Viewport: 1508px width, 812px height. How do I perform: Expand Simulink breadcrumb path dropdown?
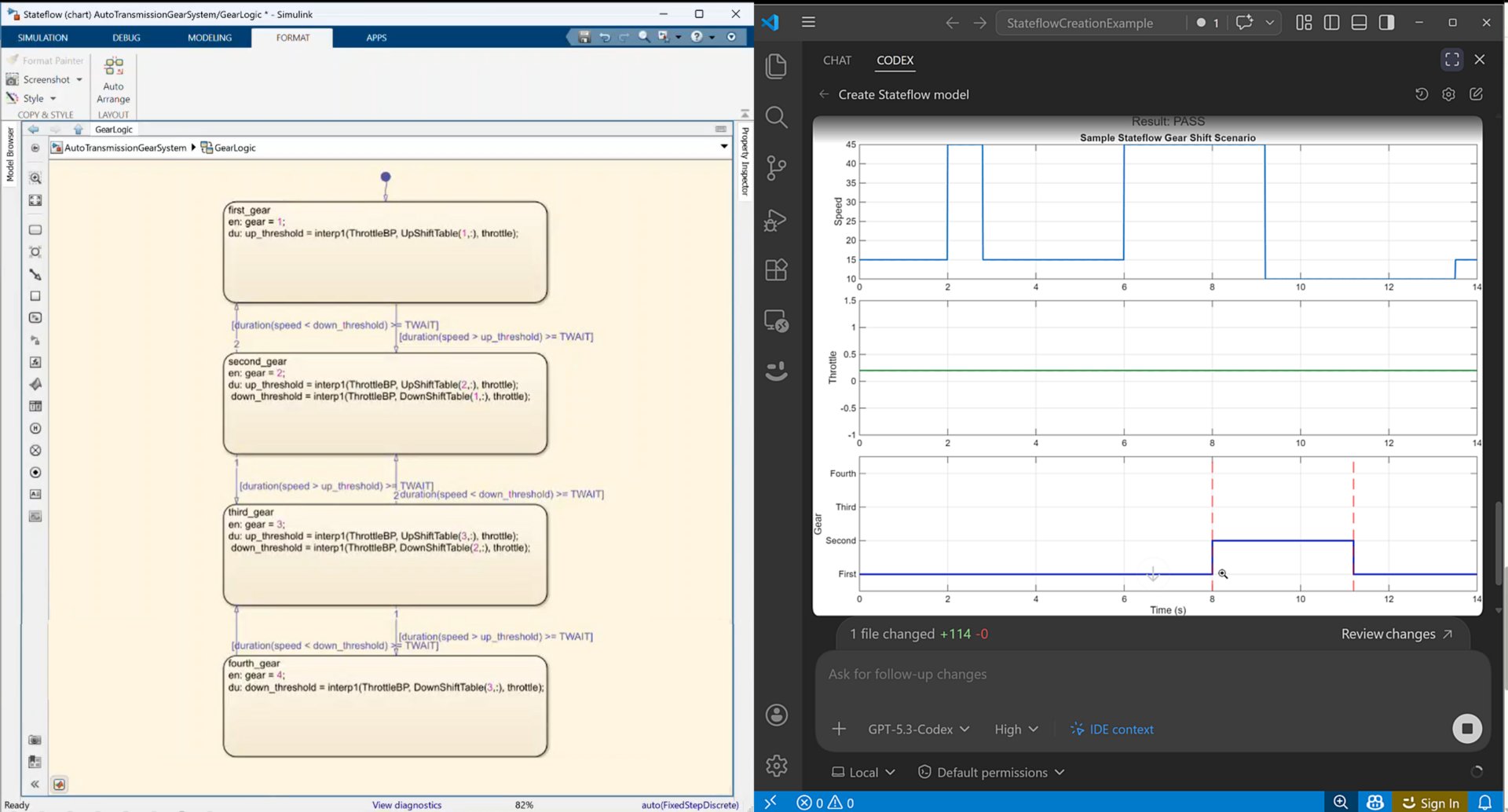tap(723, 147)
